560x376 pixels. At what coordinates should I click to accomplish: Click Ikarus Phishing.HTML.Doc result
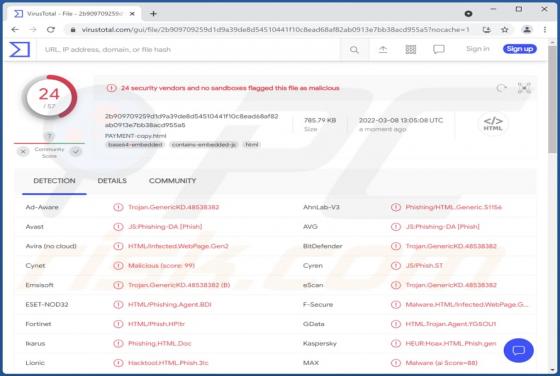click(160, 344)
